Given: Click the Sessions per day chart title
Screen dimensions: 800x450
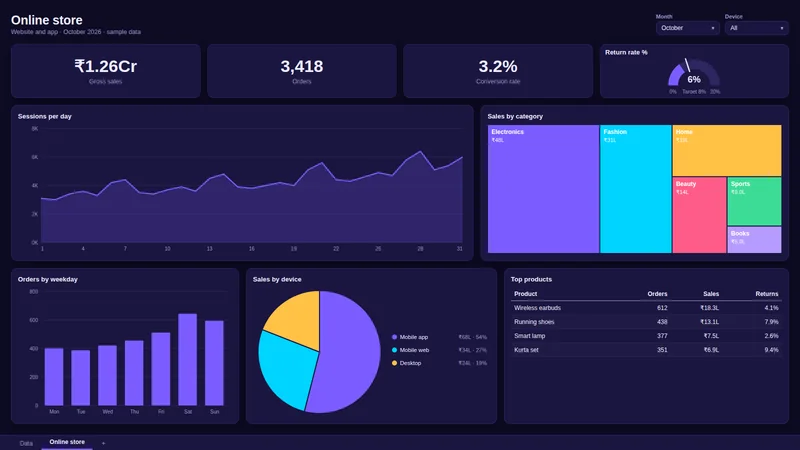Looking at the screenshot, I should tap(44, 116).
